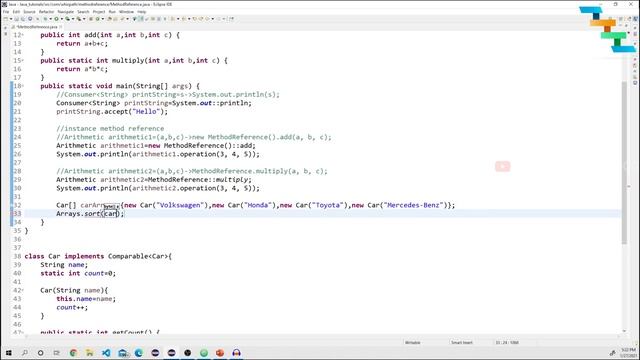The height and width of the screenshot is (360, 640).
Task: Open the Search menu
Action: click(83, 12)
